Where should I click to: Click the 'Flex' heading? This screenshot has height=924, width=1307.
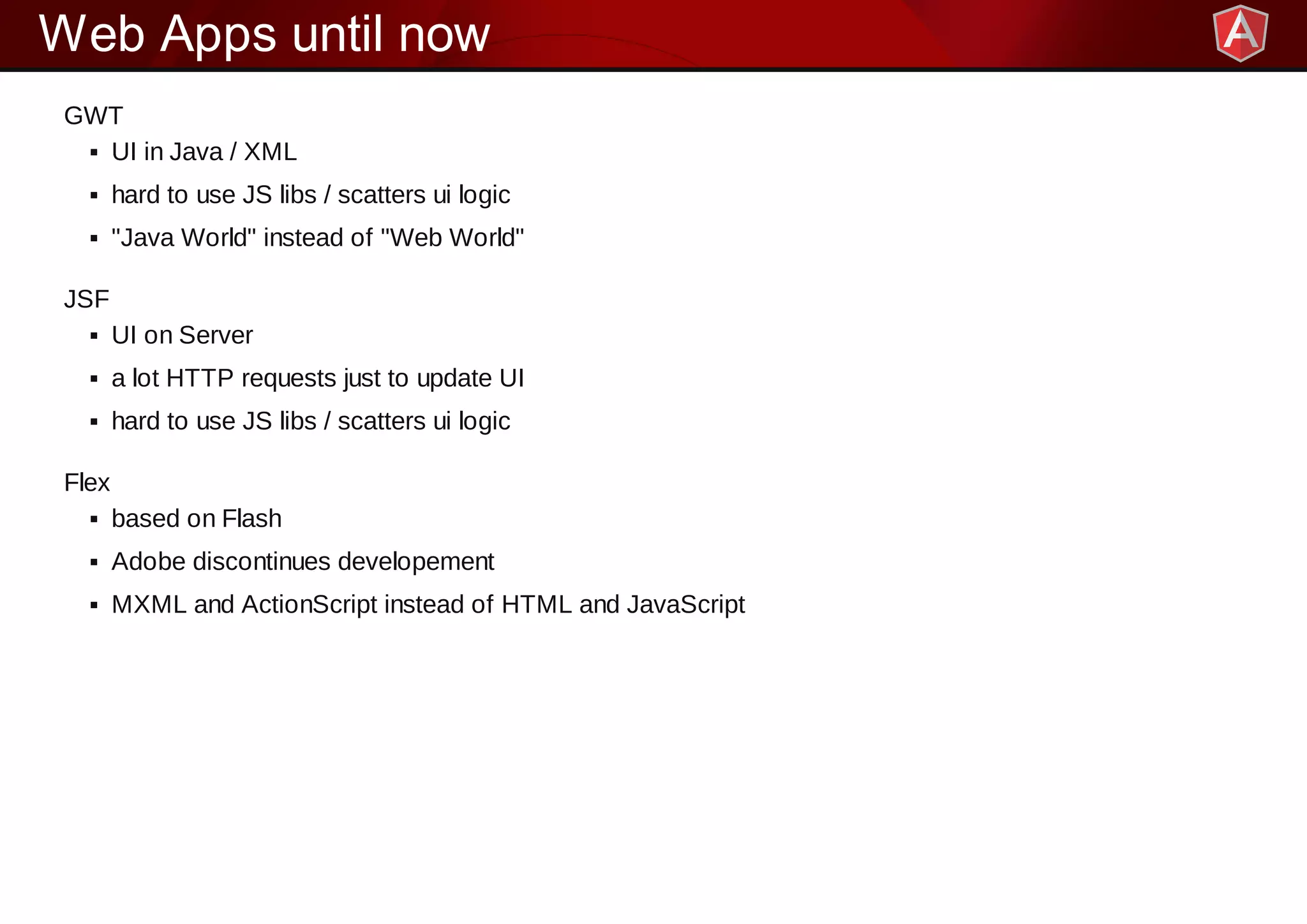click(87, 482)
